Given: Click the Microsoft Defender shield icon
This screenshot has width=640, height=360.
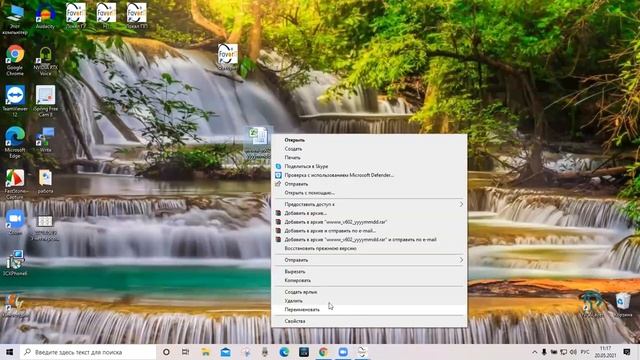Looking at the screenshot, I should tap(278, 175).
